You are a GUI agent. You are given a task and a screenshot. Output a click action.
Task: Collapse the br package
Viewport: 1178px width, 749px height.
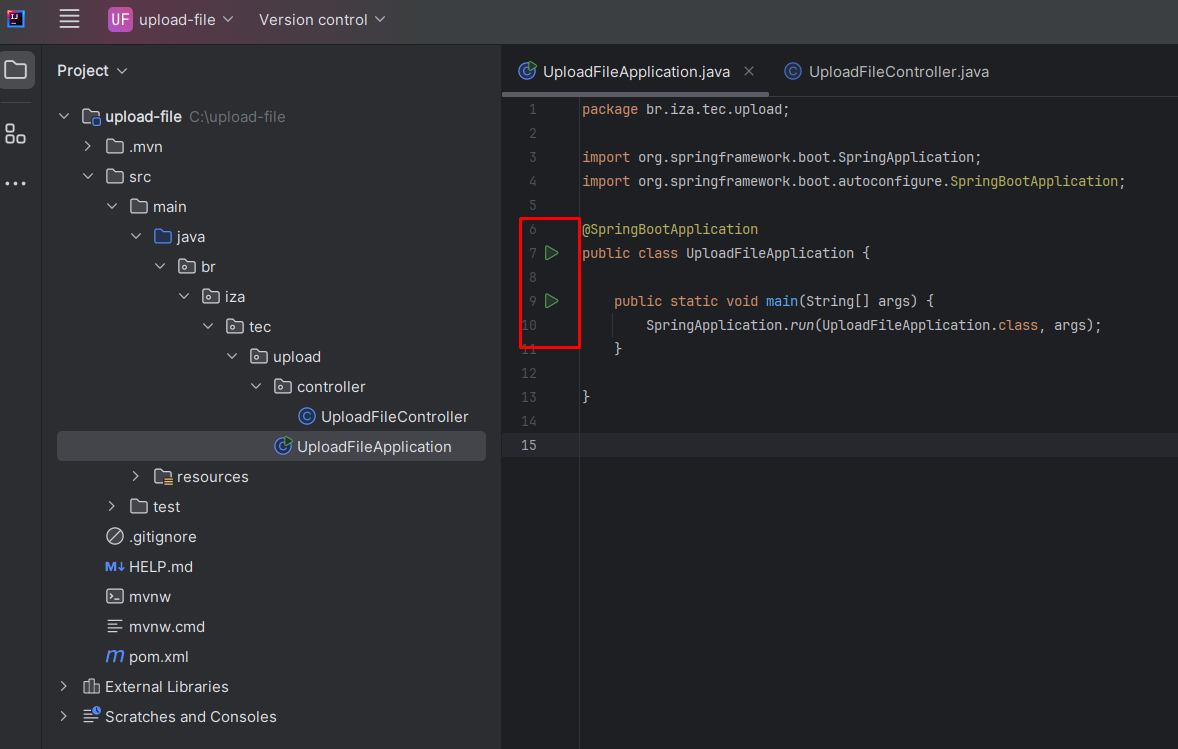160,267
